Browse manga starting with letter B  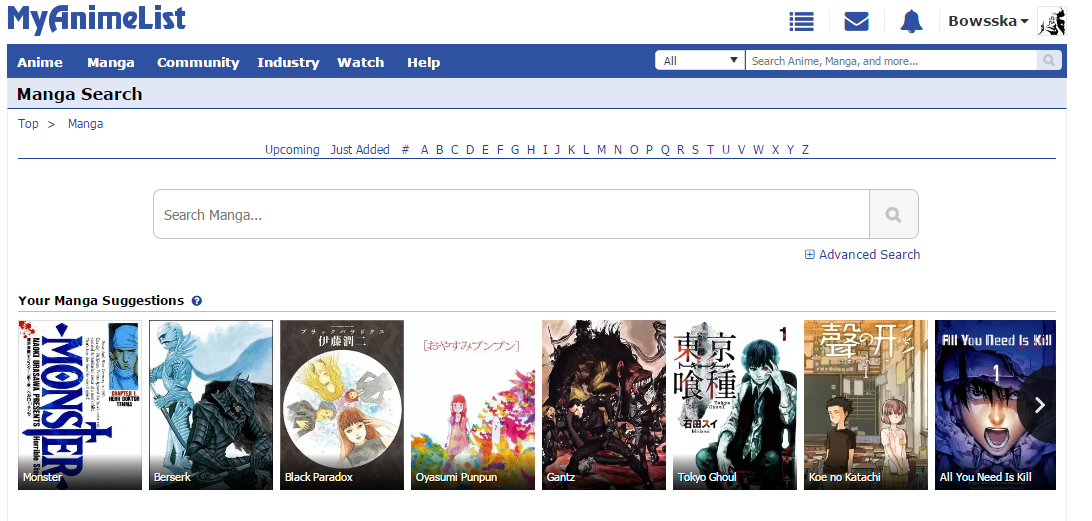(439, 149)
